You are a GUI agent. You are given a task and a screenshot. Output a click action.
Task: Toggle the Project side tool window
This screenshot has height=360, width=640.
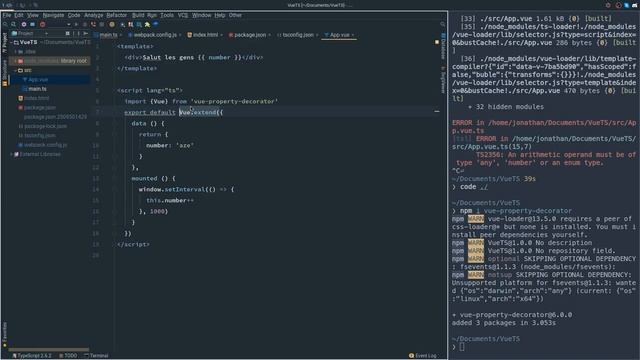[x=5, y=44]
